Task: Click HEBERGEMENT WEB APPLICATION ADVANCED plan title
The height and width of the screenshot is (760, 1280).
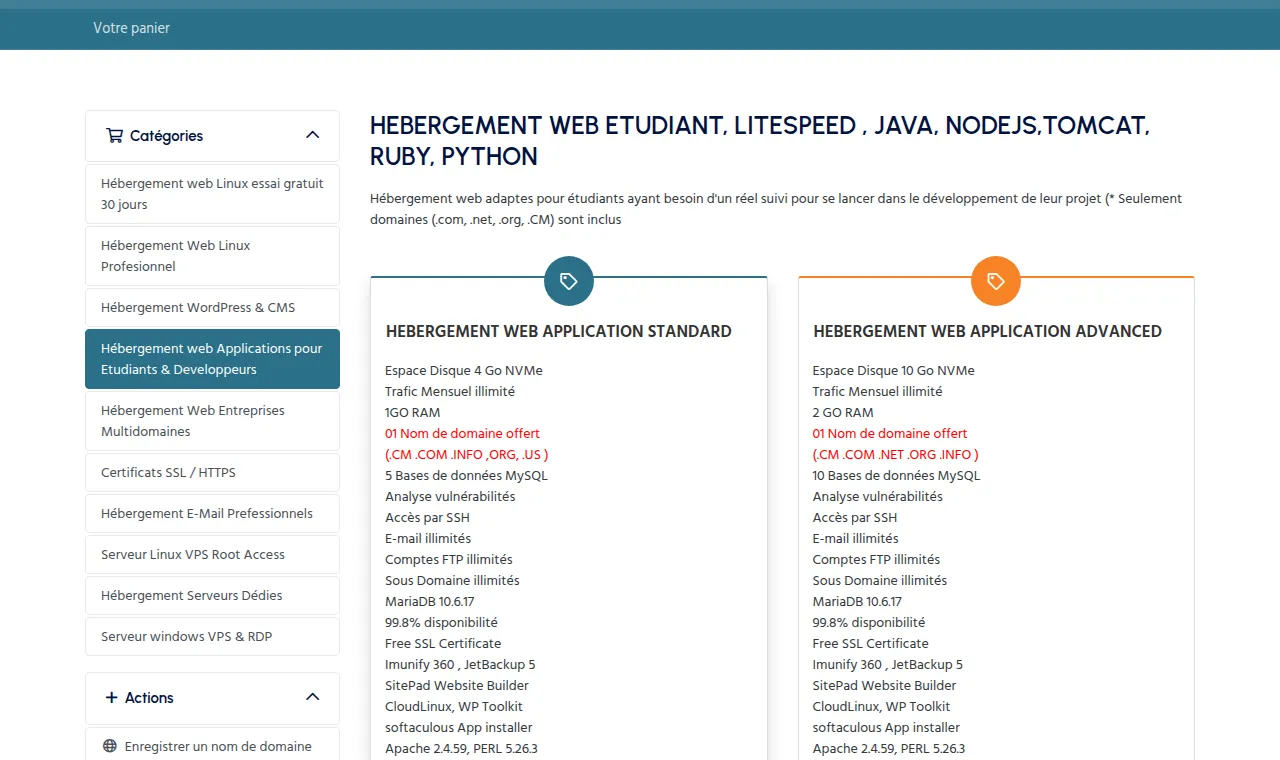Action: point(987,331)
